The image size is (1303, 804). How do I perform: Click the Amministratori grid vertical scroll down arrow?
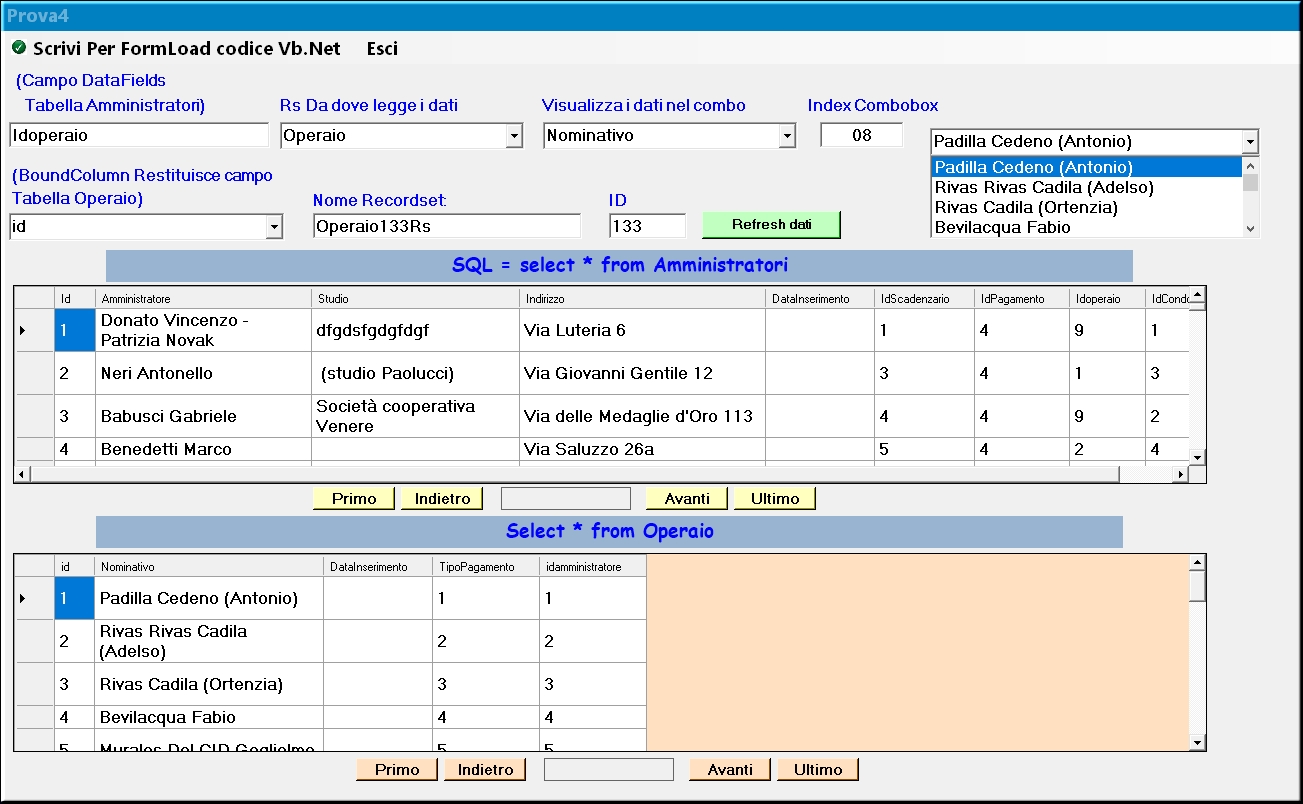pyautogui.click(x=1197, y=457)
